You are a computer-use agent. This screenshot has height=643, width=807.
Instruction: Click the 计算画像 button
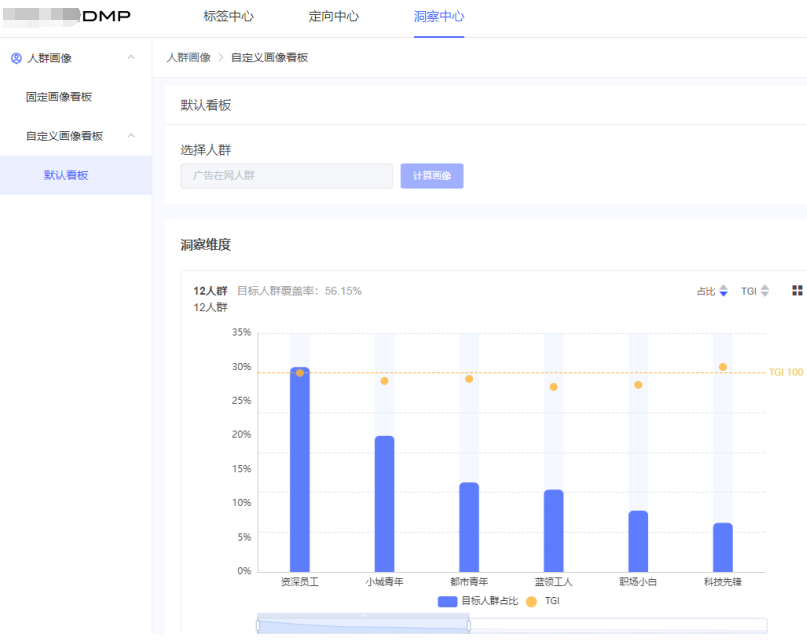432,176
